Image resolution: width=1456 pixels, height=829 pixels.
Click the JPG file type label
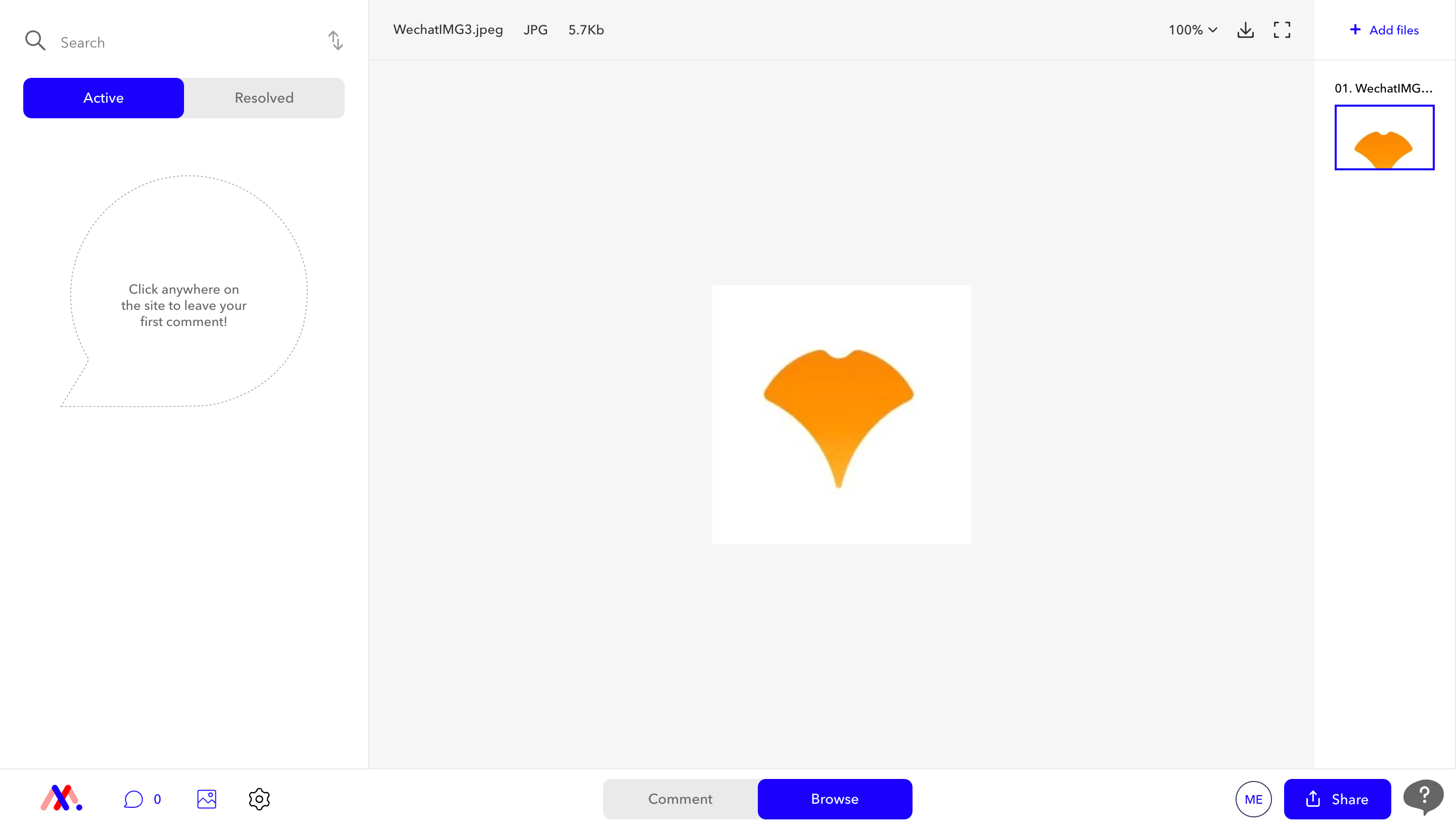click(x=536, y=30)
